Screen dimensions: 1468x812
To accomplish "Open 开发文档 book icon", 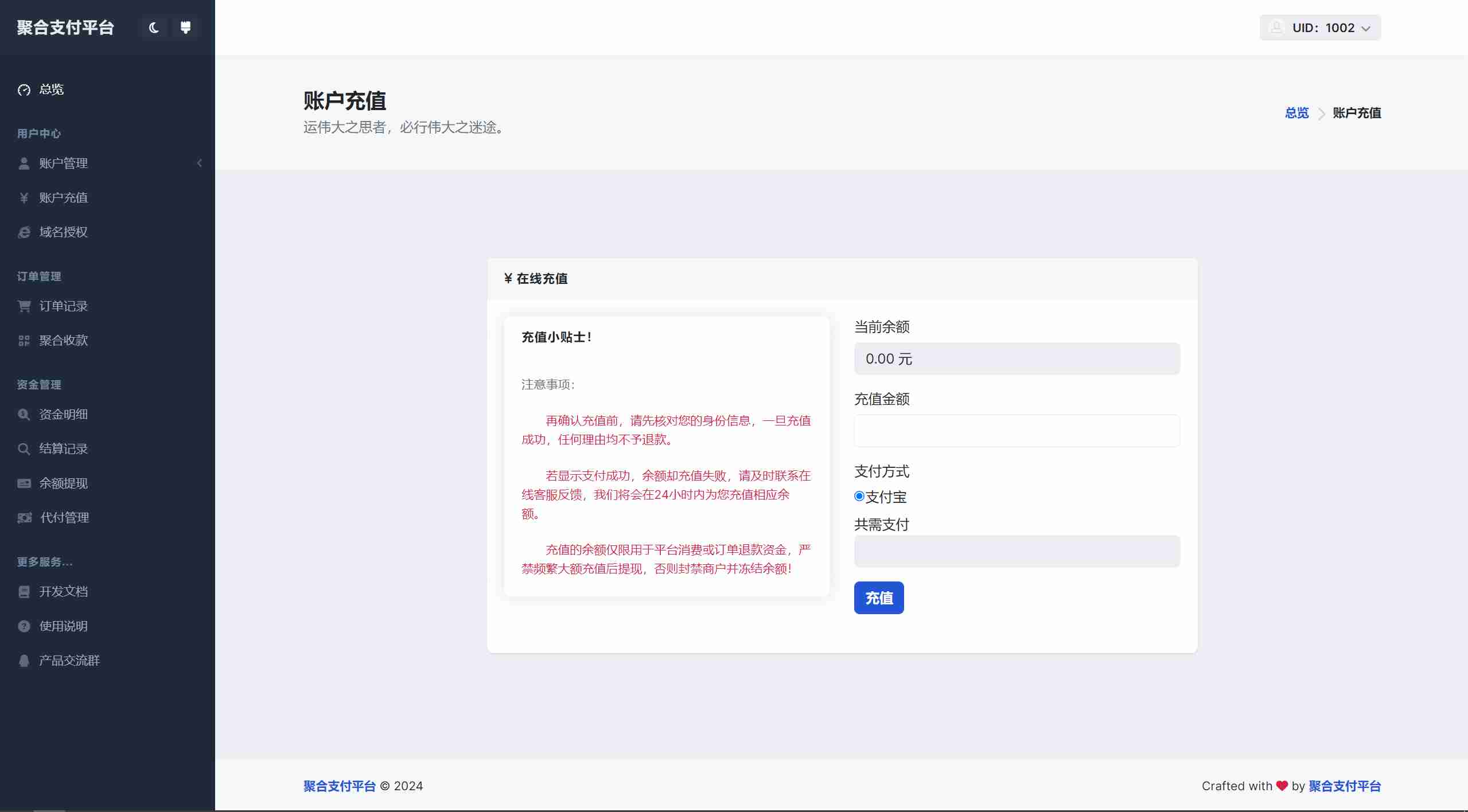I will coord(24,592).
